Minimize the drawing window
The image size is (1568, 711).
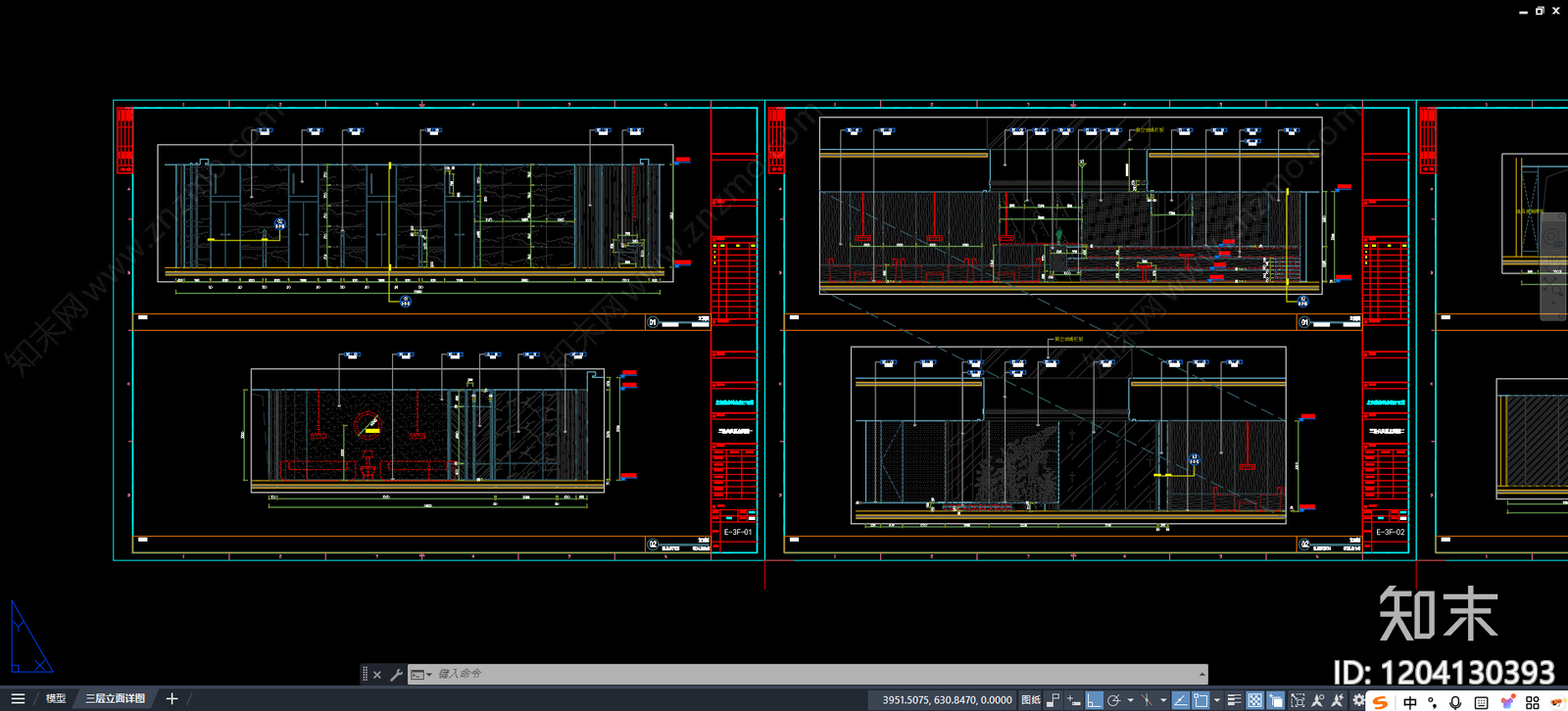click(x=1523, y=11)
